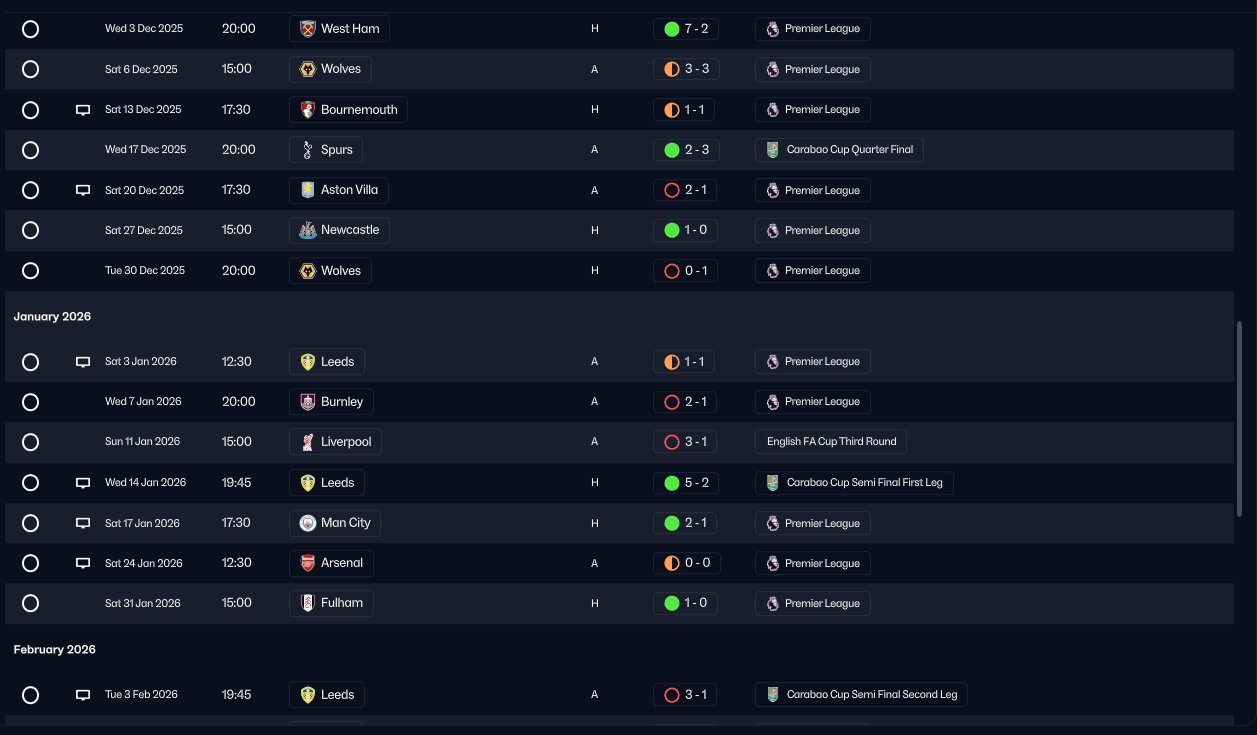
Task: Open Carabao Cup Semi Final Second Leg tag
Action: (x=861, y=694)
